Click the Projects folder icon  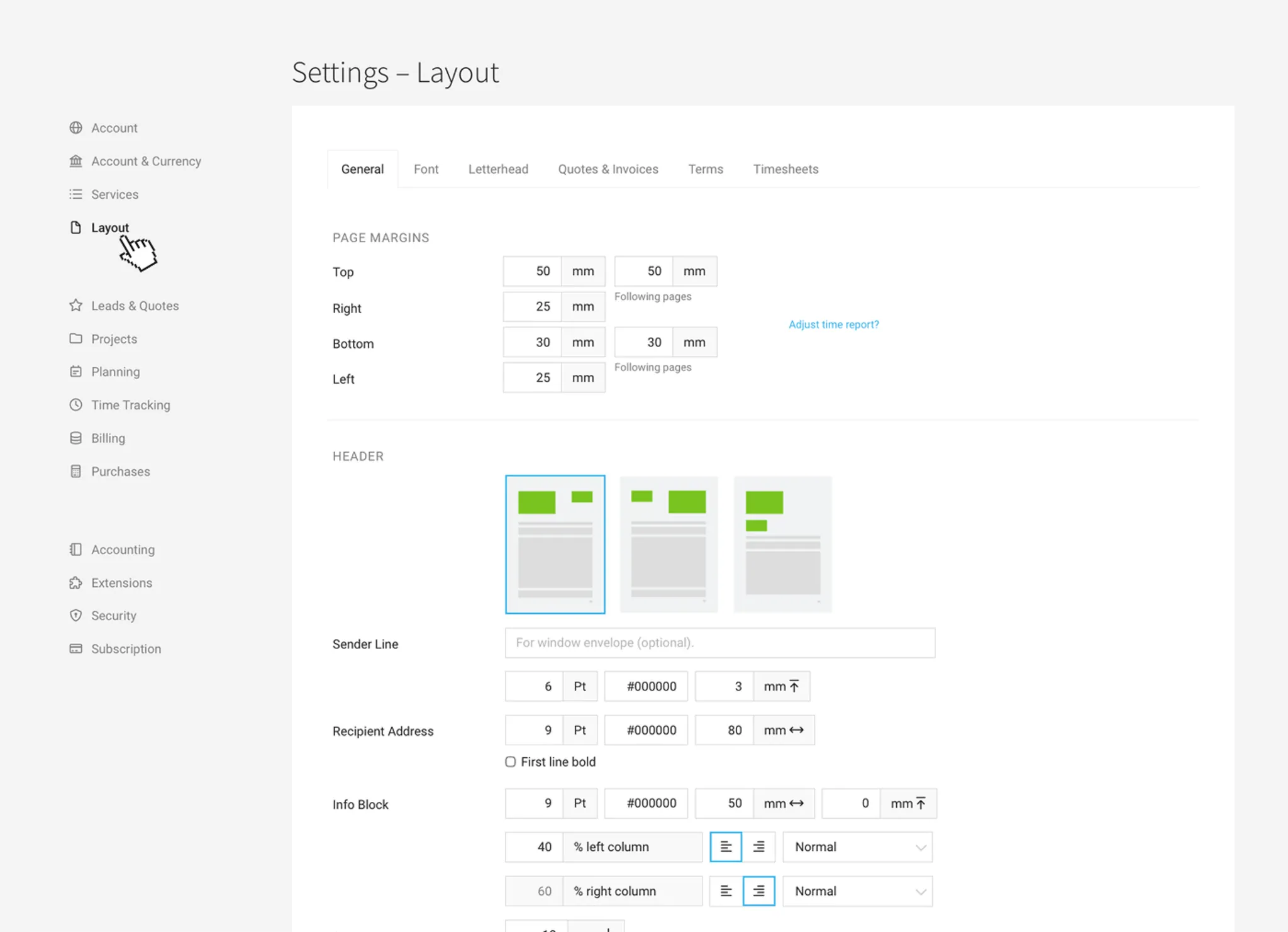75,338
